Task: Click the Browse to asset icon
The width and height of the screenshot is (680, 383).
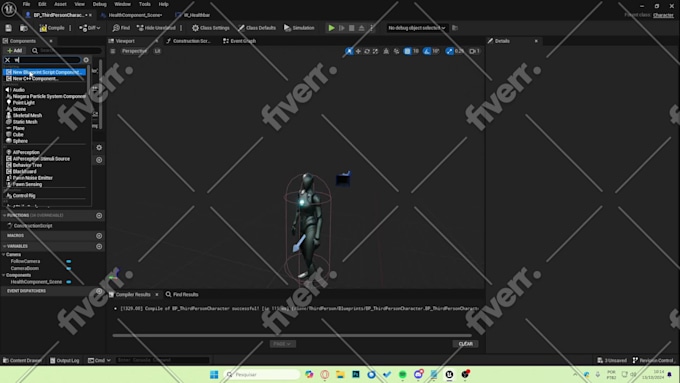Action: (x=24, y=28)
